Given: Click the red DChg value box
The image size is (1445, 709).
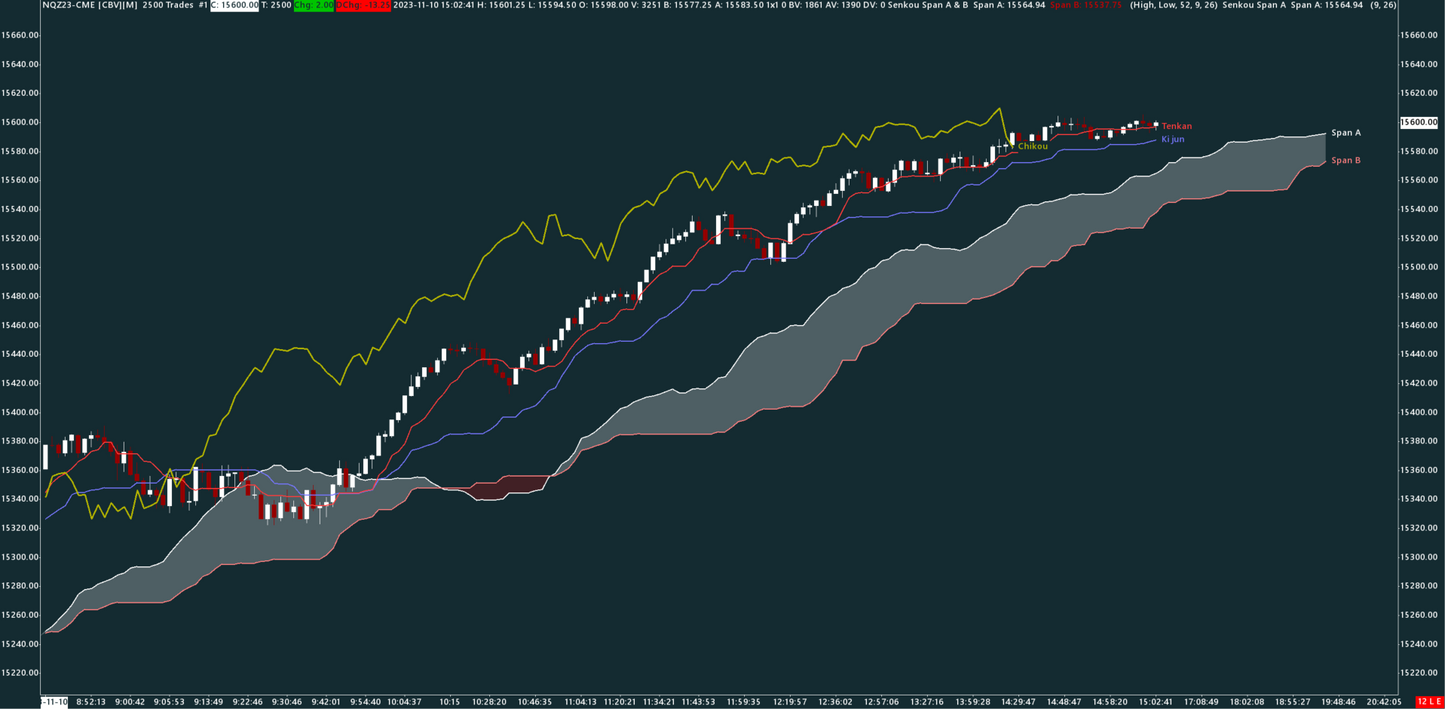Looking at the screenshot, I should pos(363,6).
